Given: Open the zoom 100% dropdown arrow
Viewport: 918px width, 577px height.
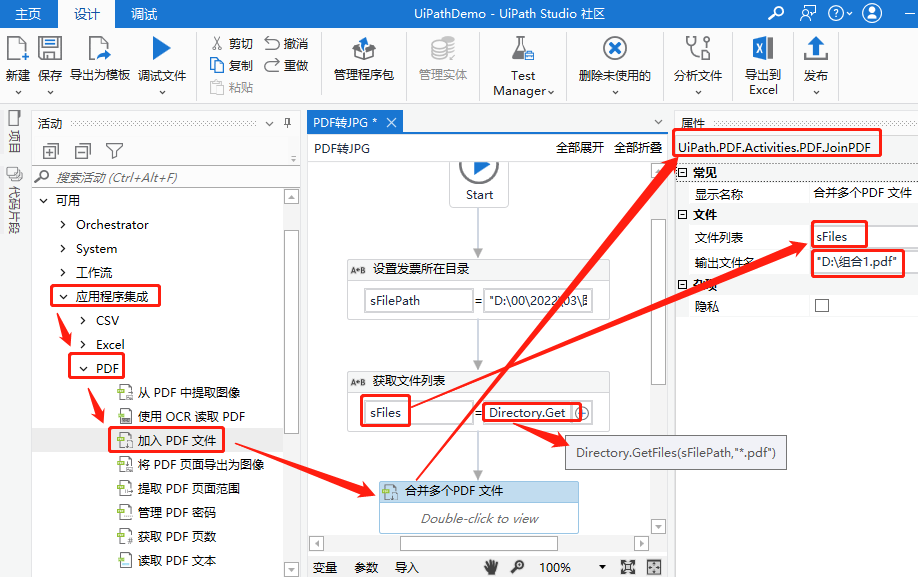Looking at the screenshot, I should pos(602,567).
